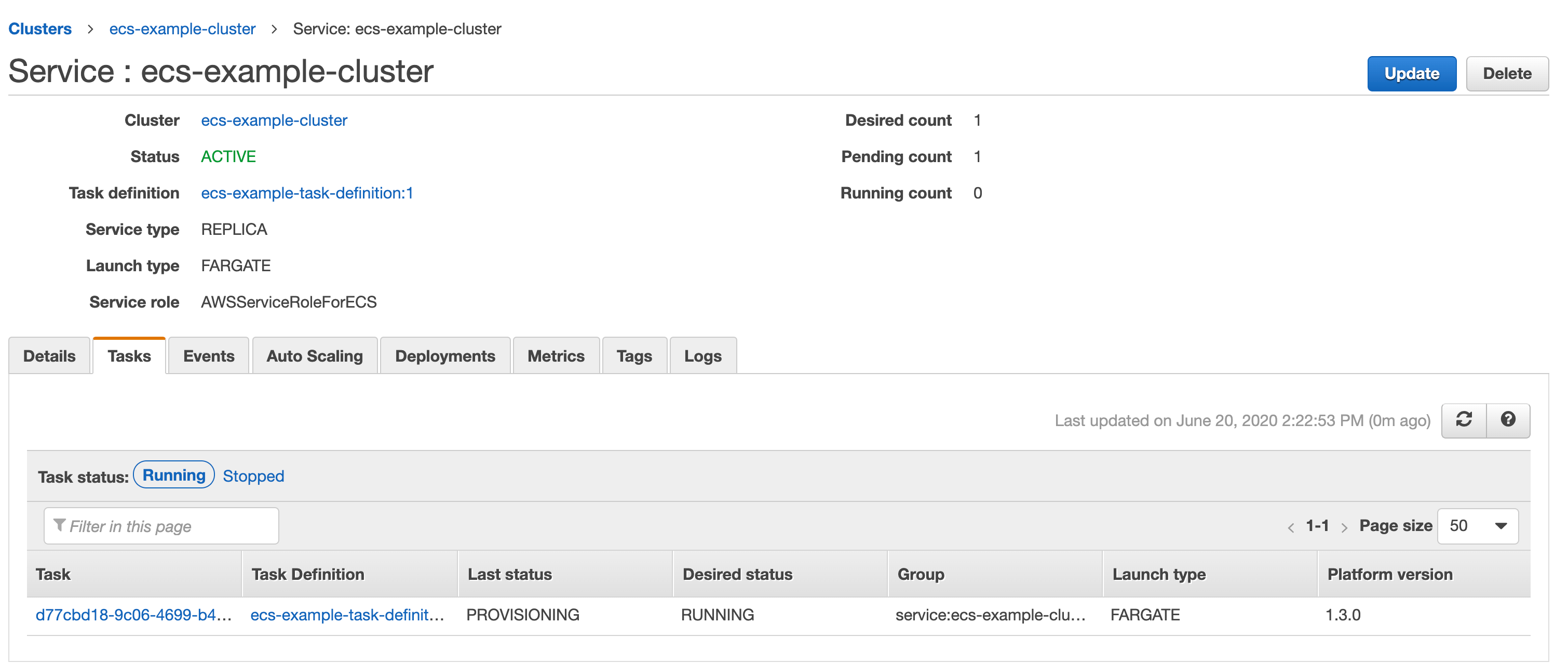Click the Delete button
The height and width of the screenshot is (663, 1568).
pos(1507,74)
